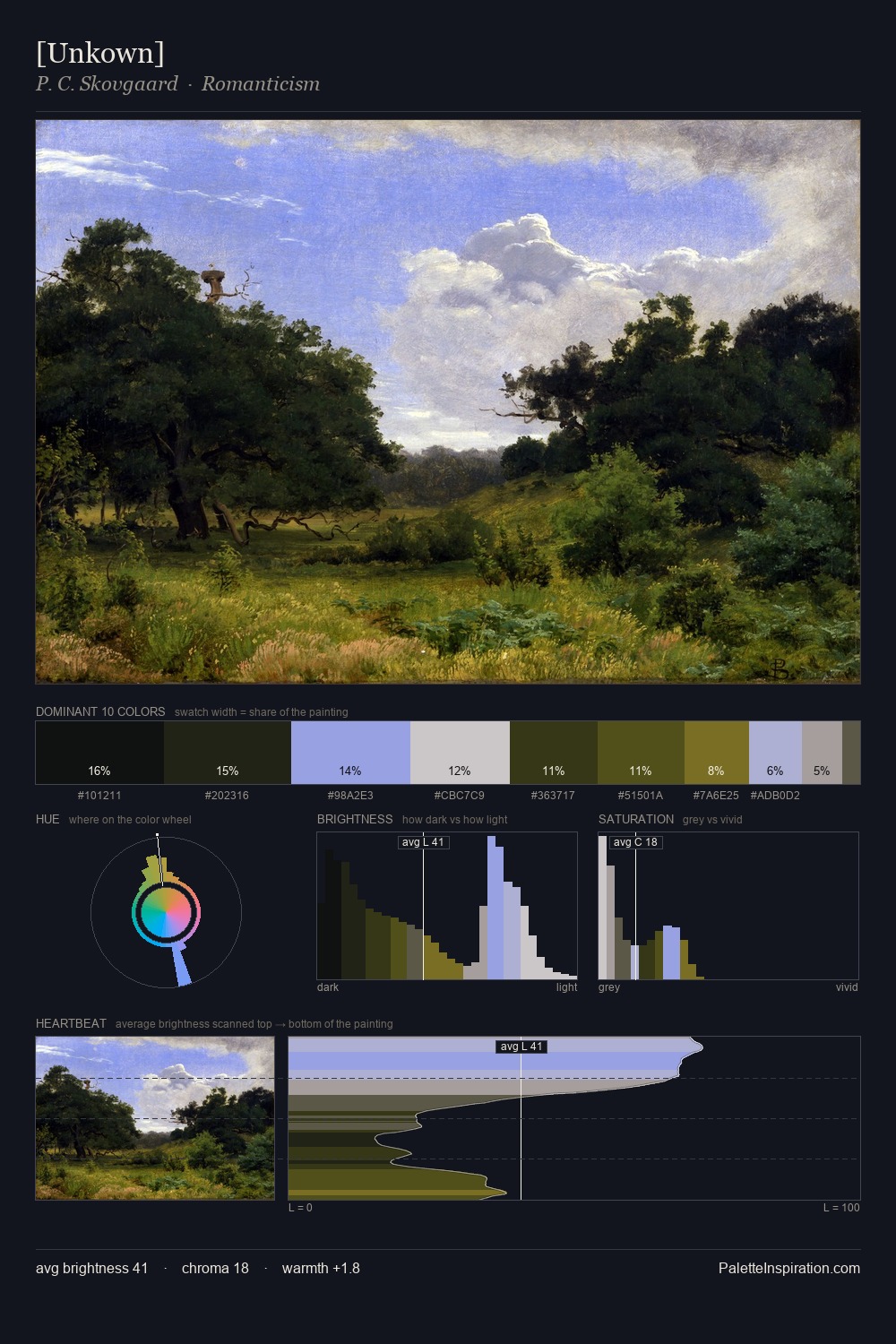Click the 'grey' axis label

click(609, 987)
